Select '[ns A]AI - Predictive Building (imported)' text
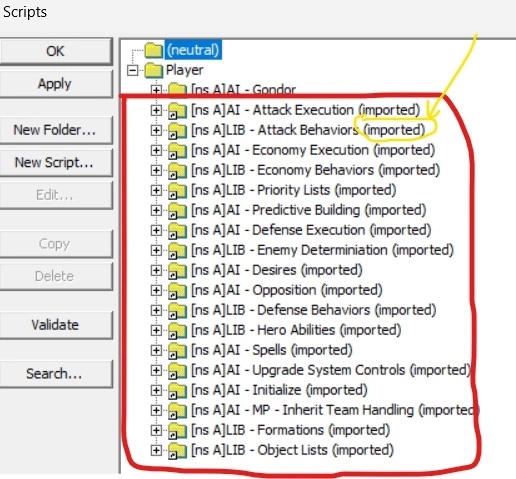 (309, 210)
